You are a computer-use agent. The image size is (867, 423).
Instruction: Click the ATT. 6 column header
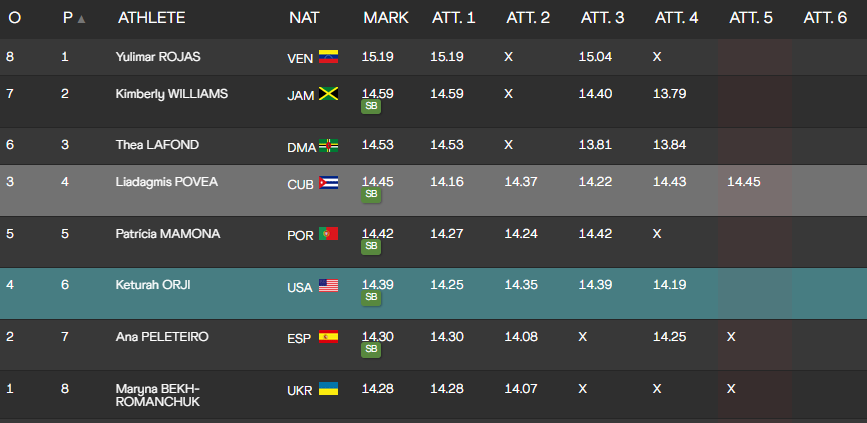coord(825,18)
